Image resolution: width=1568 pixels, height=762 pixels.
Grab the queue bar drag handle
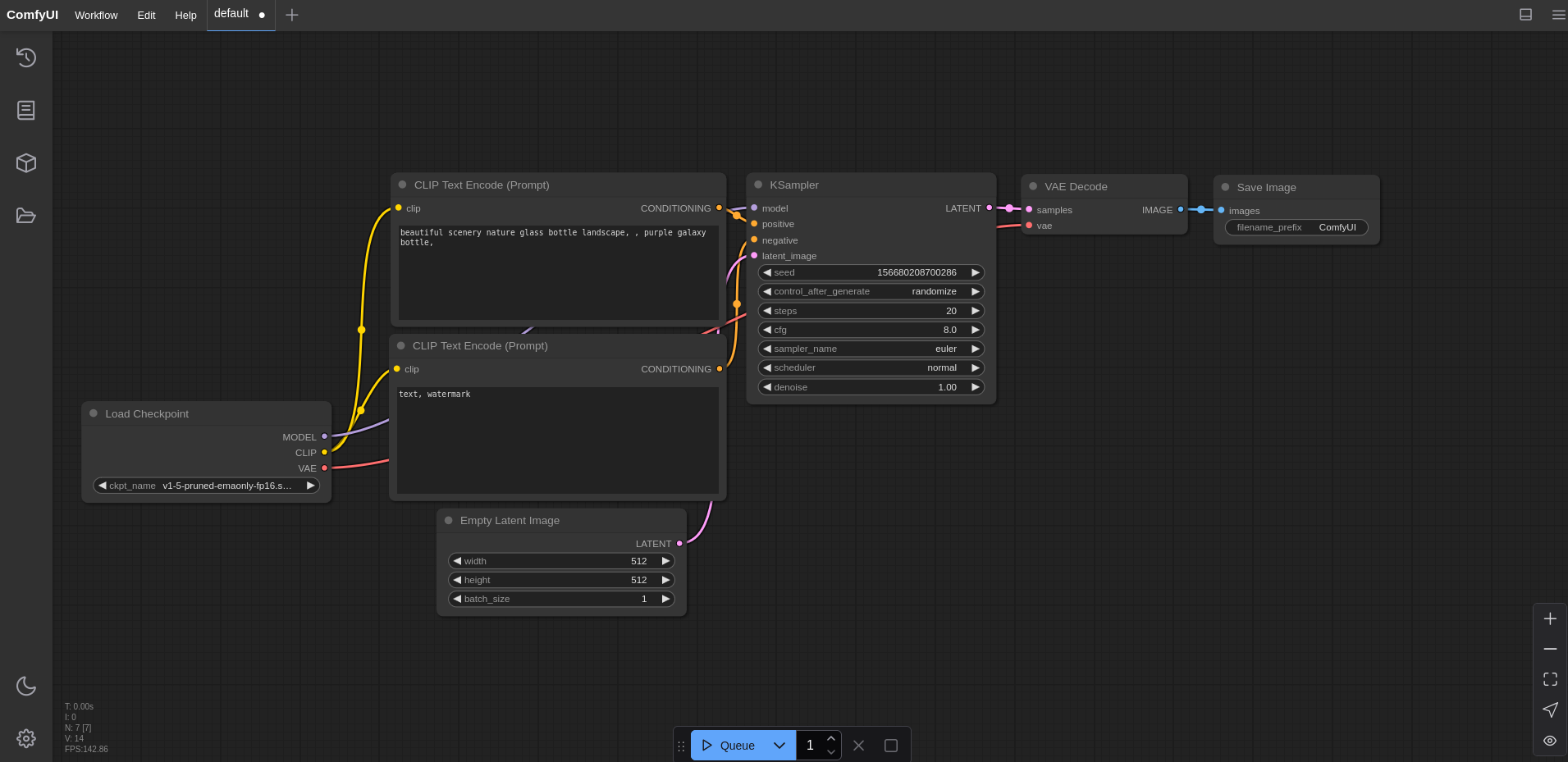click(681, 746)
